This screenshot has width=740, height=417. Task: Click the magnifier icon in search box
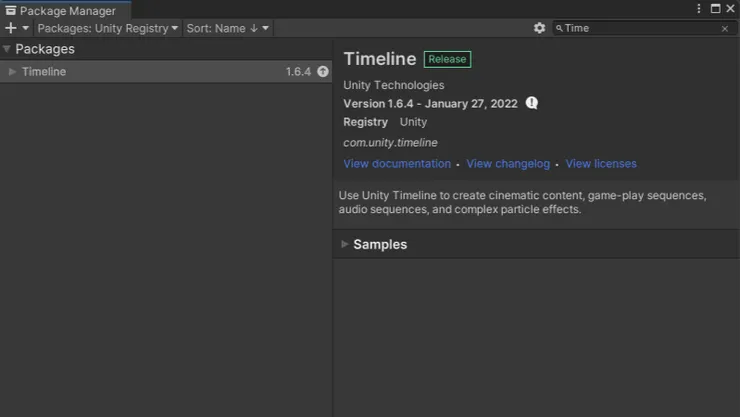coord(559,29)
